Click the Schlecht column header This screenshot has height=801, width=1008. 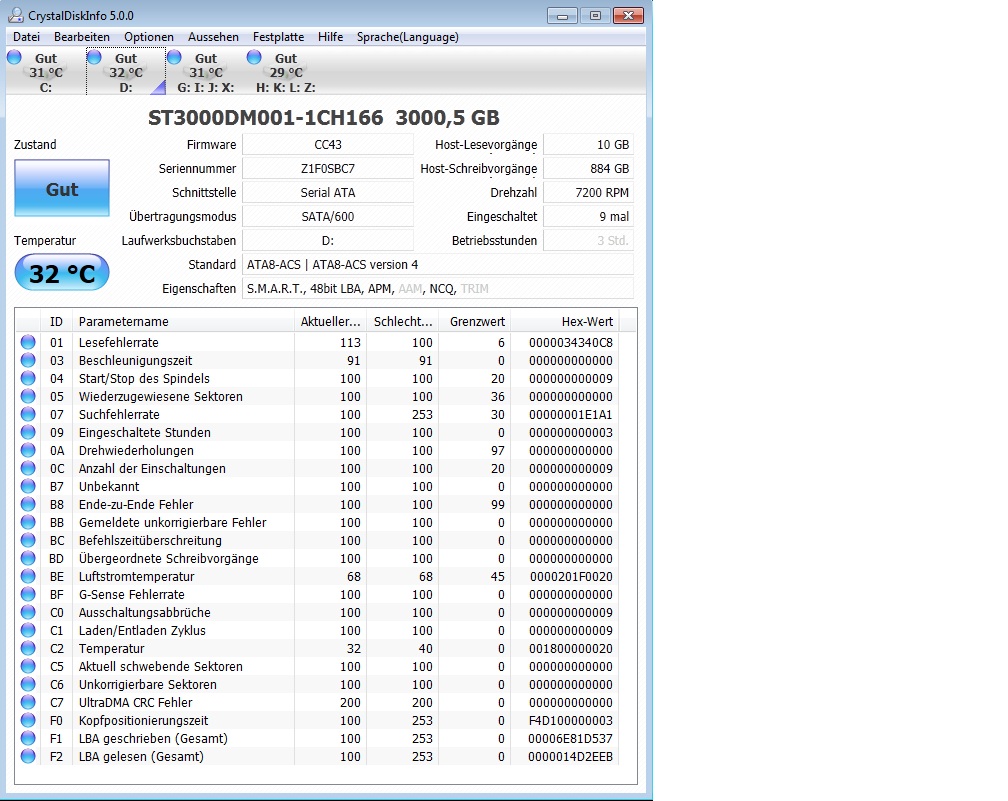point(403,321)
